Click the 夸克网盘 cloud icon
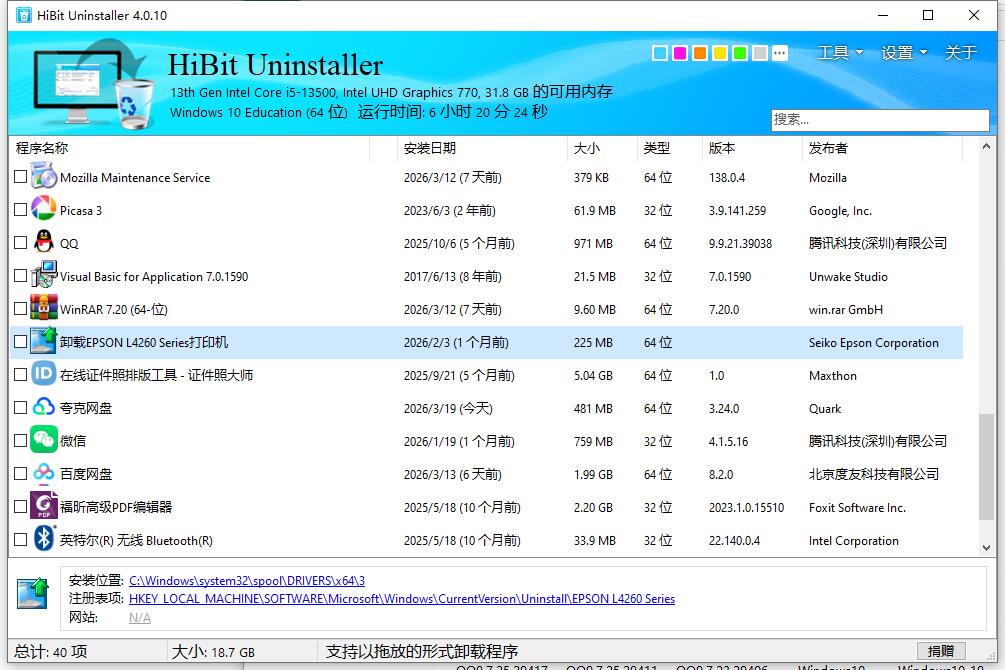Image resolution: width=1005 pixels, height=670 pixels. pos(44,406)
